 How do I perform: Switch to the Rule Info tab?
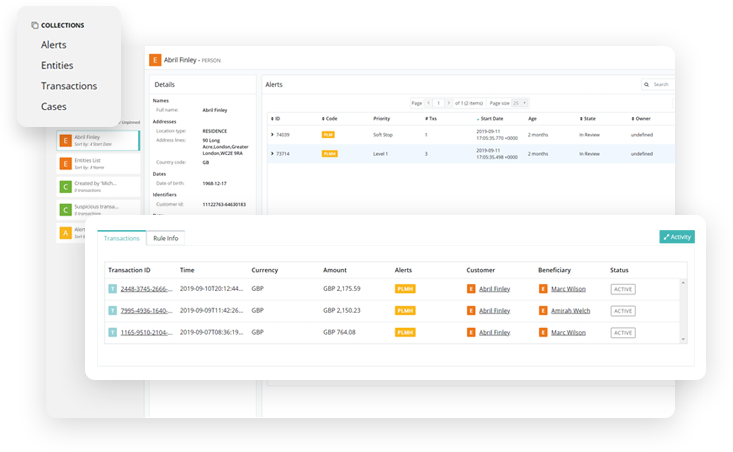[165, 238]
